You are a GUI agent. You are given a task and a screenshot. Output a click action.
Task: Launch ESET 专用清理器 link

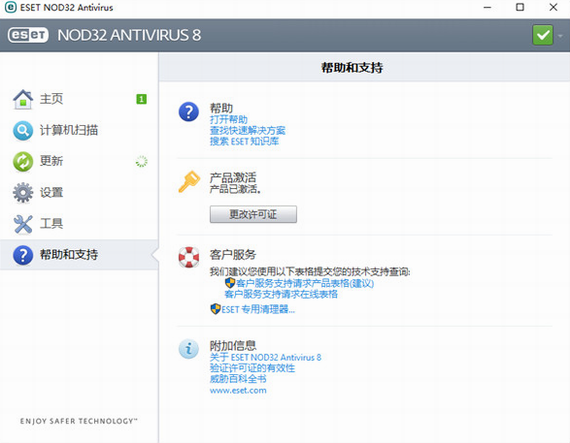coord(258,310)
